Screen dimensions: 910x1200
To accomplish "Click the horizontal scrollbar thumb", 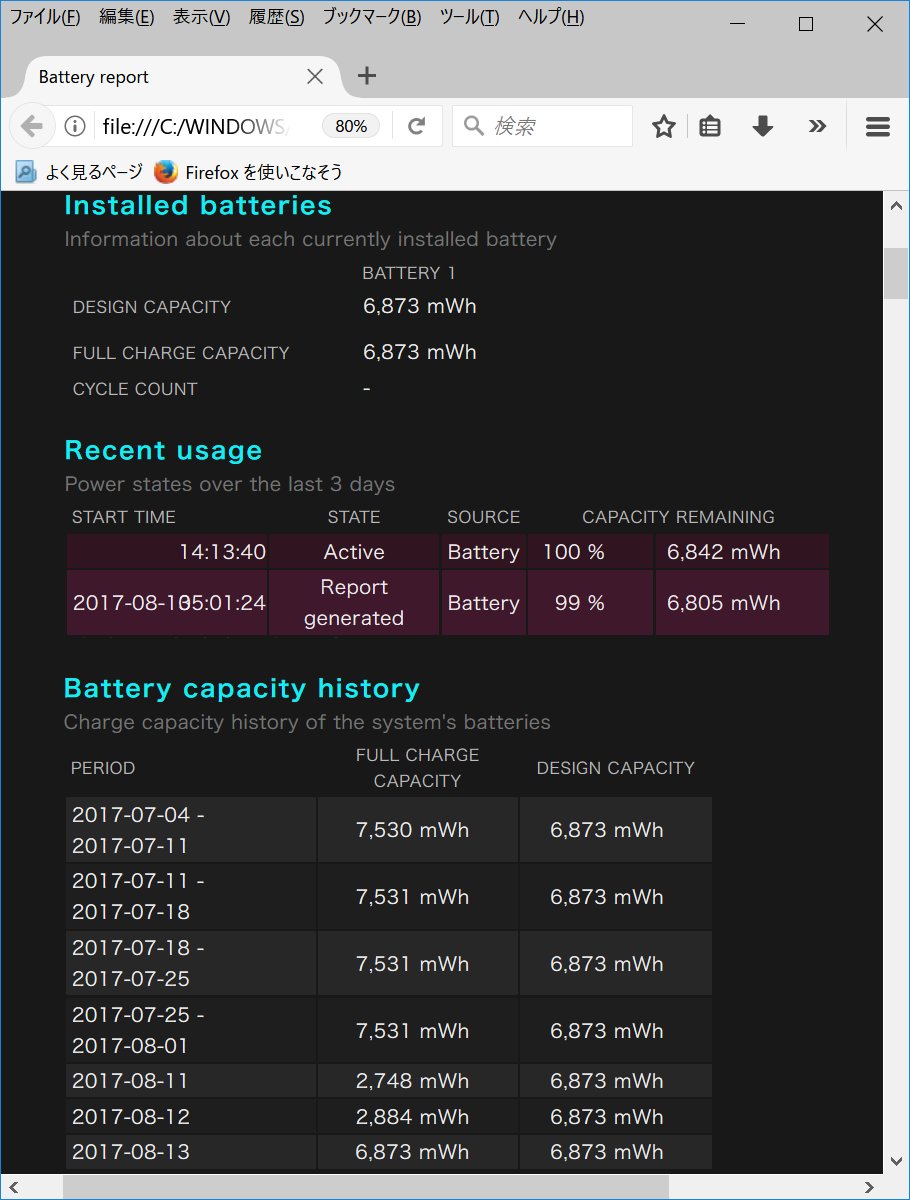I will coord(366,1187).
